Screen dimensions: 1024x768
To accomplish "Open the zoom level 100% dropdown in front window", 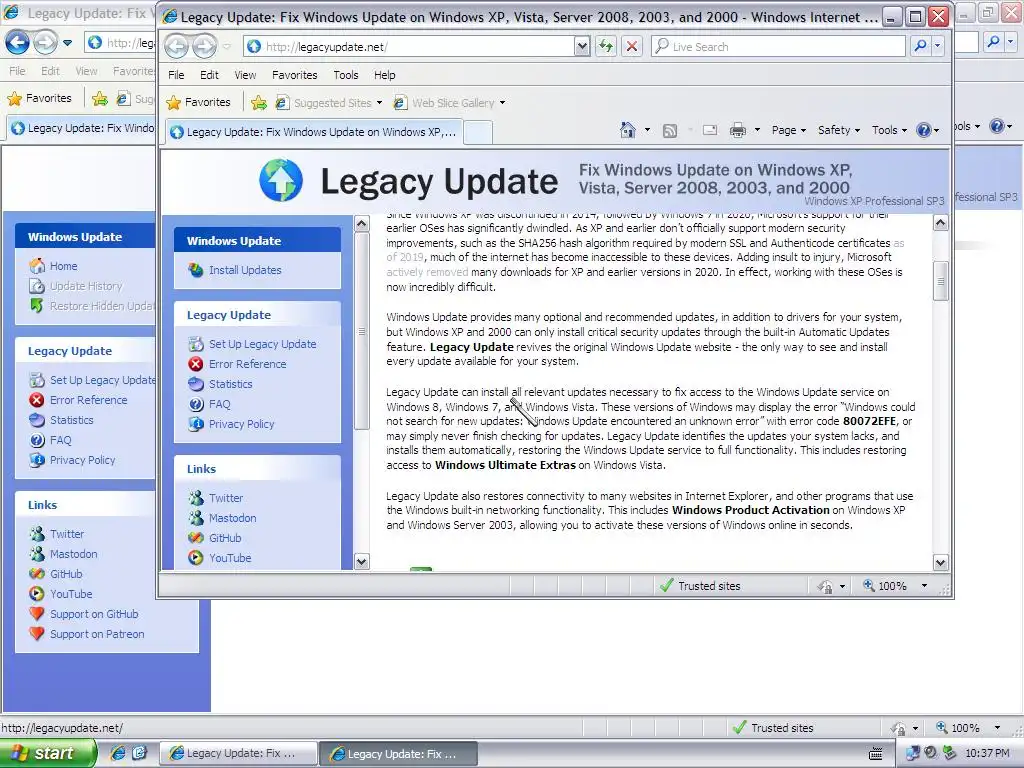I will click(924, 586).
